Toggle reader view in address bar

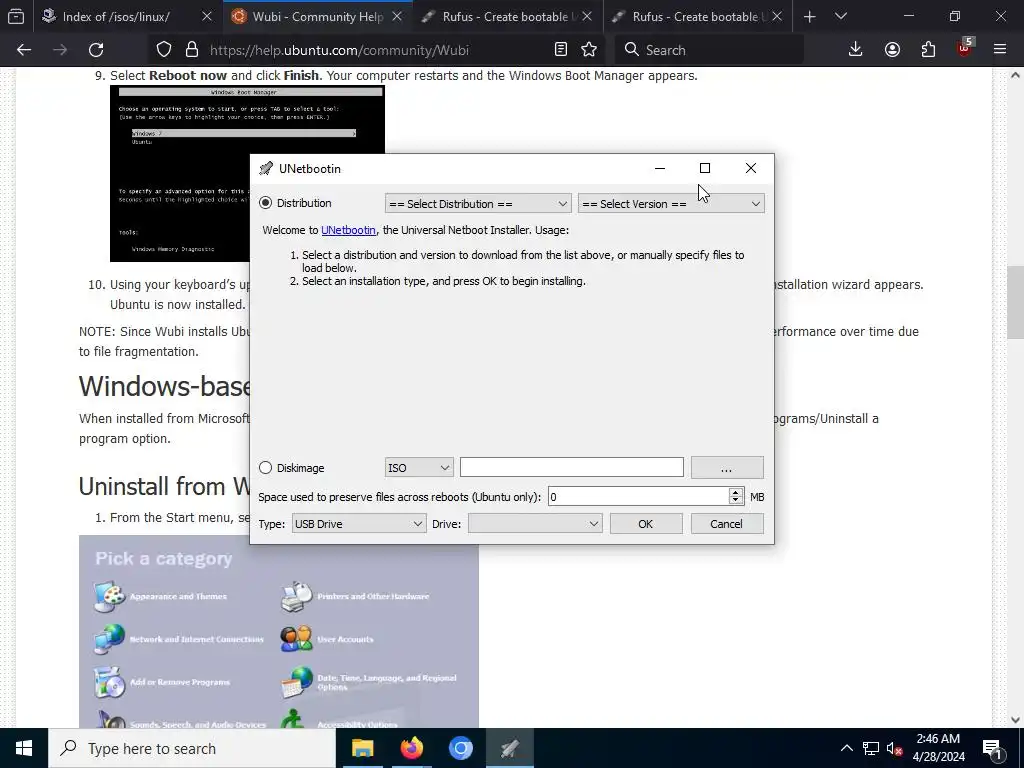(x=560, y=50)
